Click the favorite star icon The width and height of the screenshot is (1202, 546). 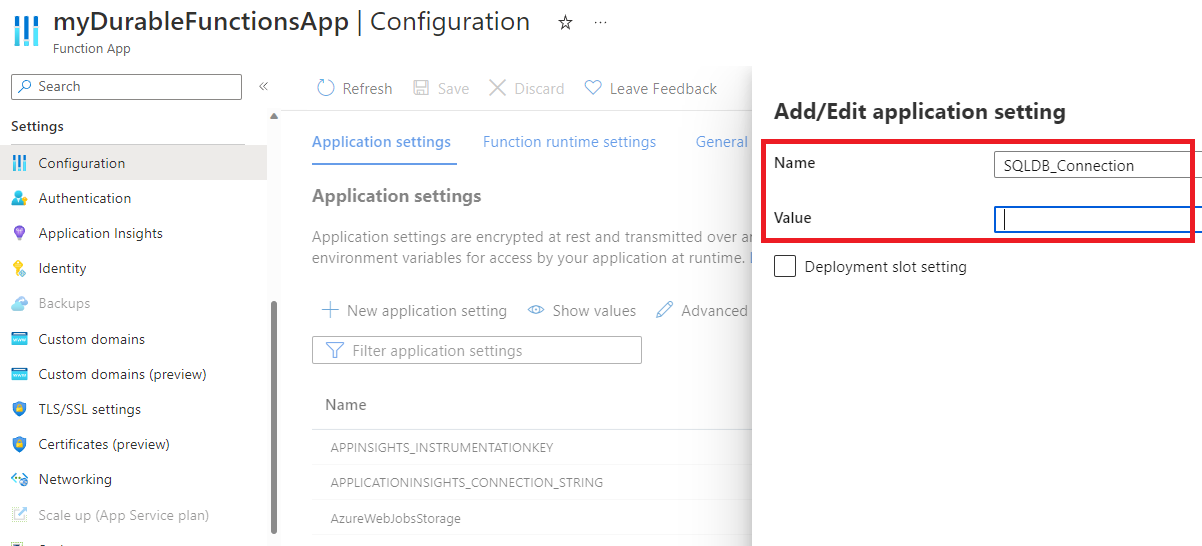(x=565, y=23)
